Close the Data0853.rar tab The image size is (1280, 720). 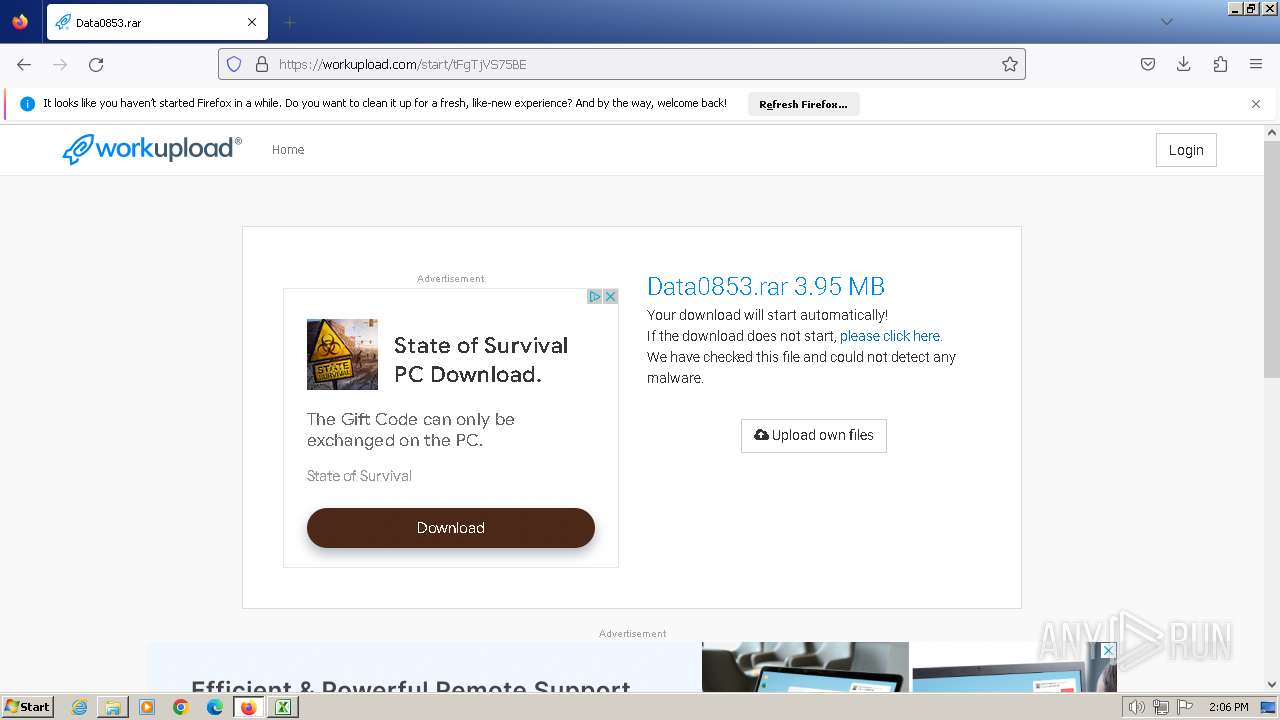click(252, 22)
